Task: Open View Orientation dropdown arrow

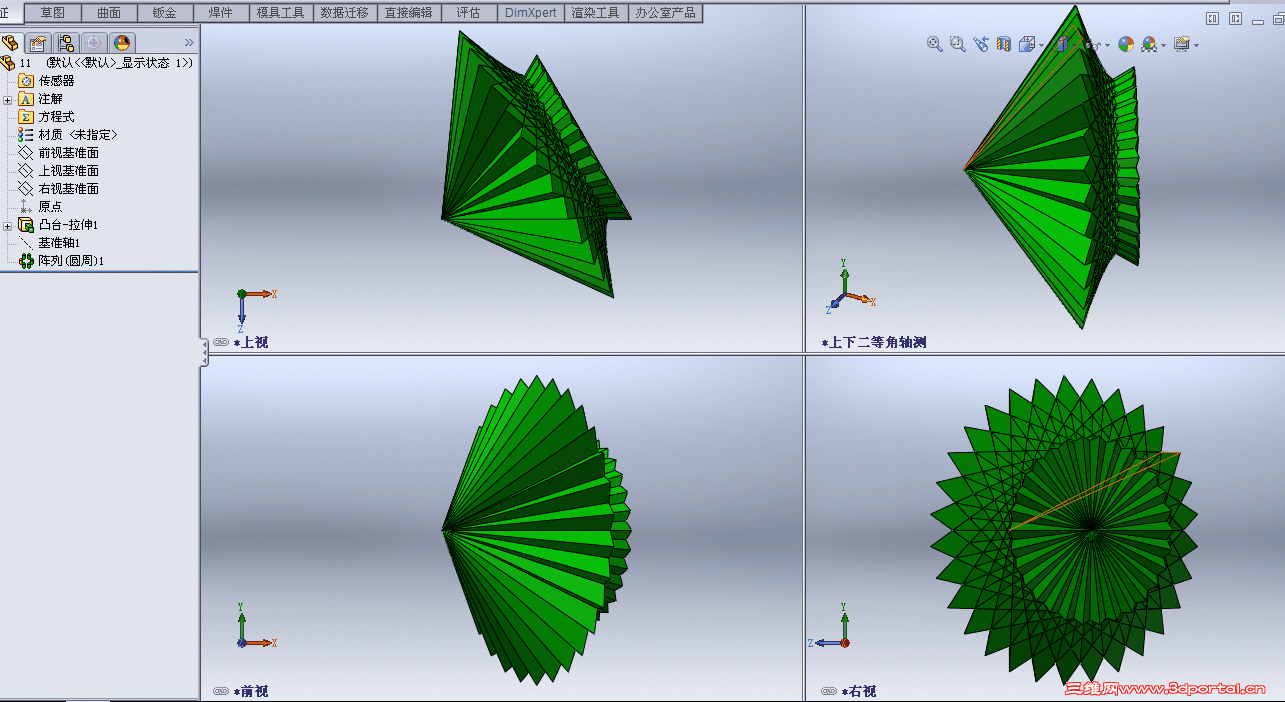Action: coord(1042,45)
